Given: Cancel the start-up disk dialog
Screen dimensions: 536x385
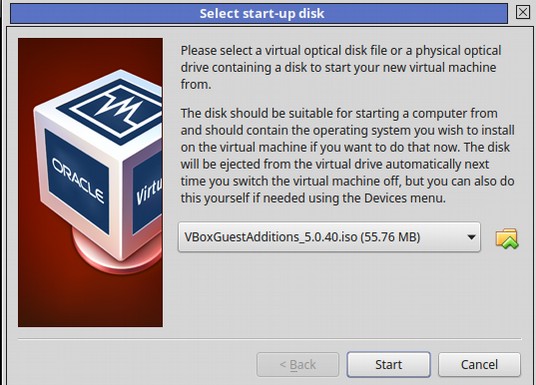Looking at the screenshot, I should click(x=479, y=364).
